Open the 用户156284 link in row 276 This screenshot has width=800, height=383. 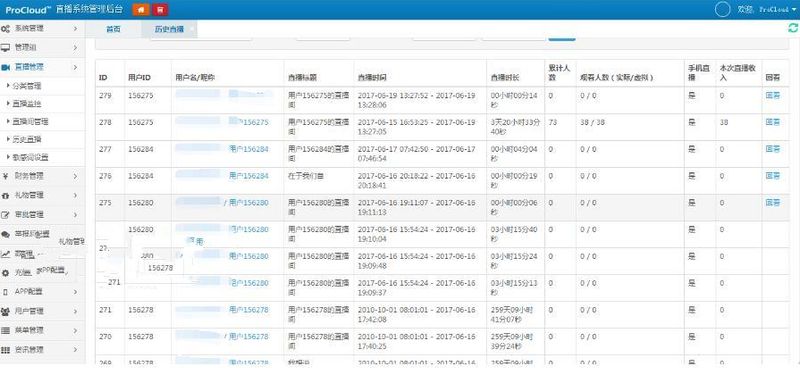point(249,176)
